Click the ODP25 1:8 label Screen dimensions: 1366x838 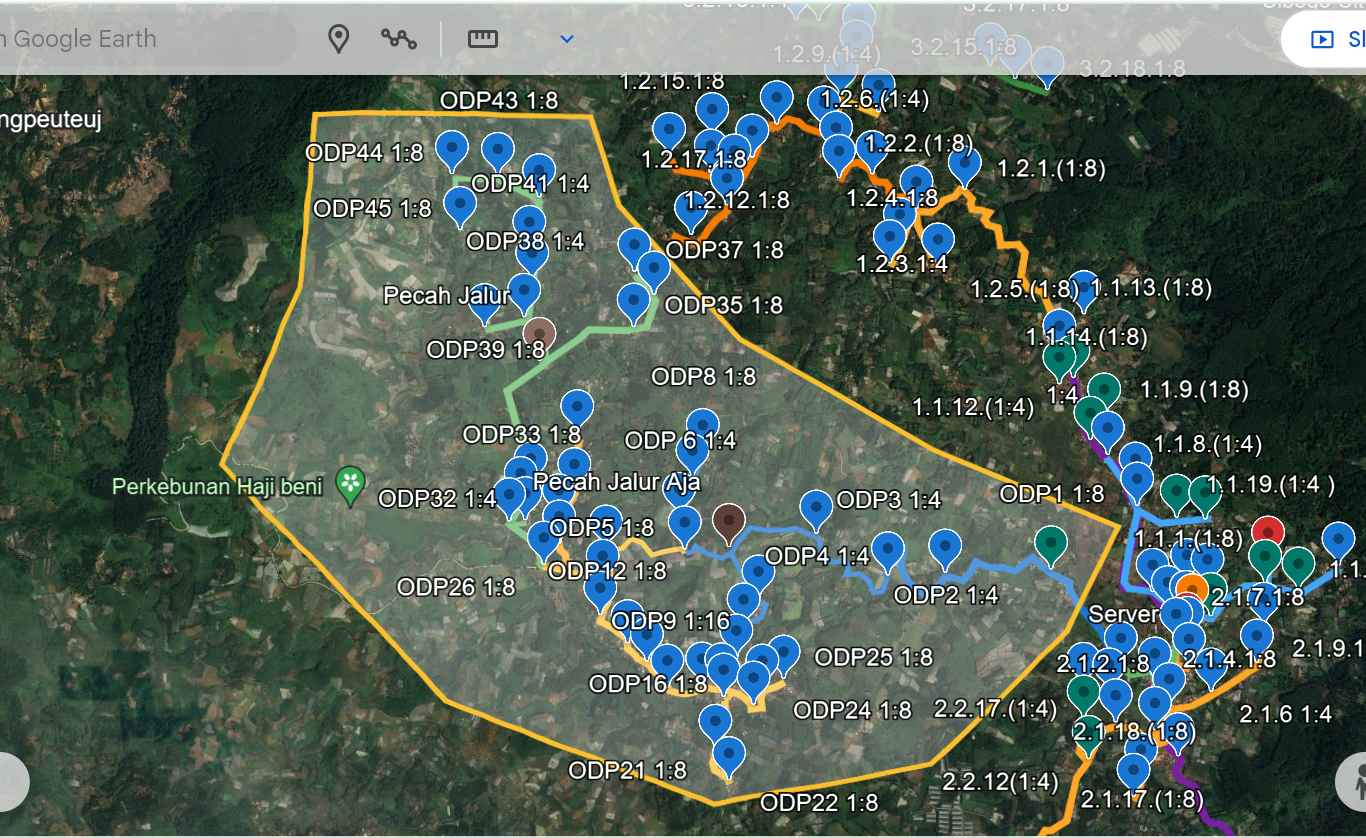(873, 657)
